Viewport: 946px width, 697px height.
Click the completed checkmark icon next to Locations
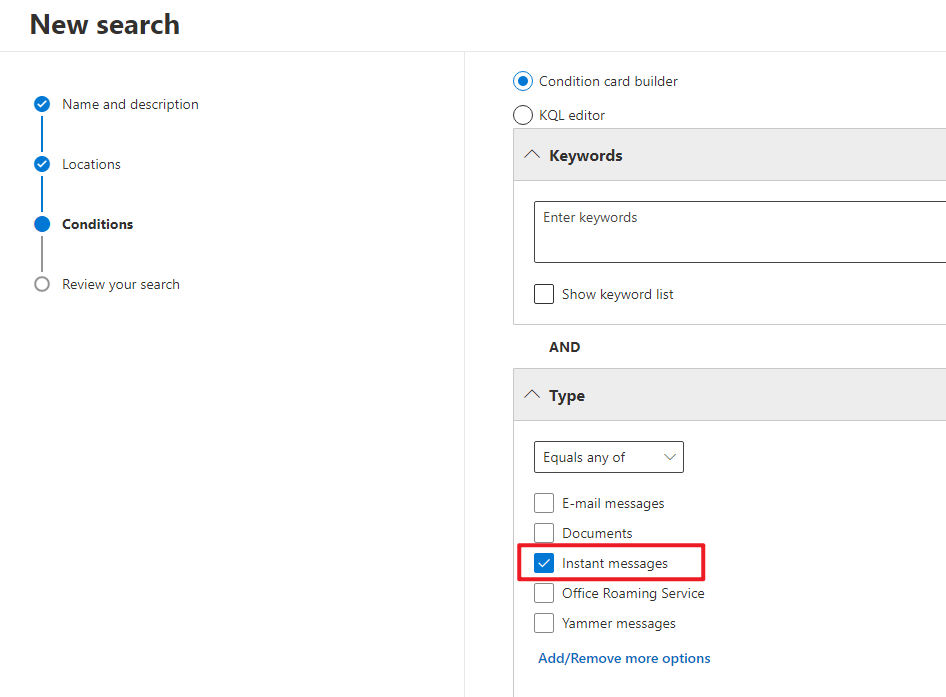coord(42,164)
